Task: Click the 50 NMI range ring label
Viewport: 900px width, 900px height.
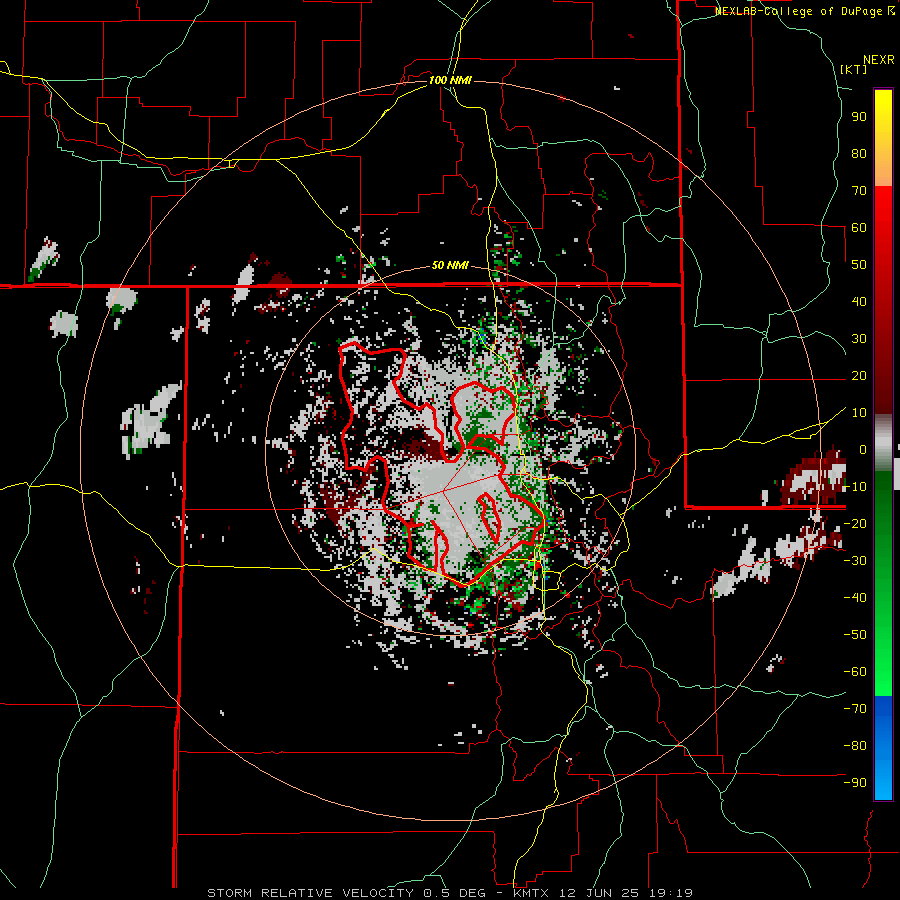Action: [x=450, y=265]
